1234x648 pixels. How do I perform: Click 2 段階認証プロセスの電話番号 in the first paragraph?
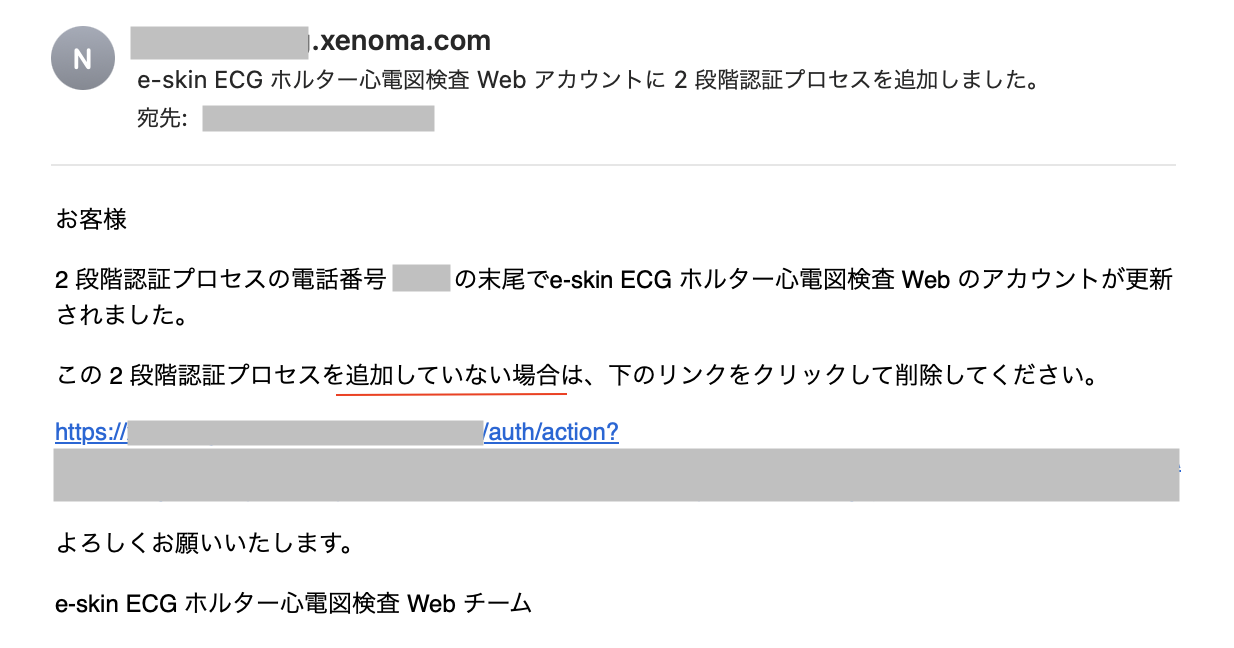[x=220, y=279]
